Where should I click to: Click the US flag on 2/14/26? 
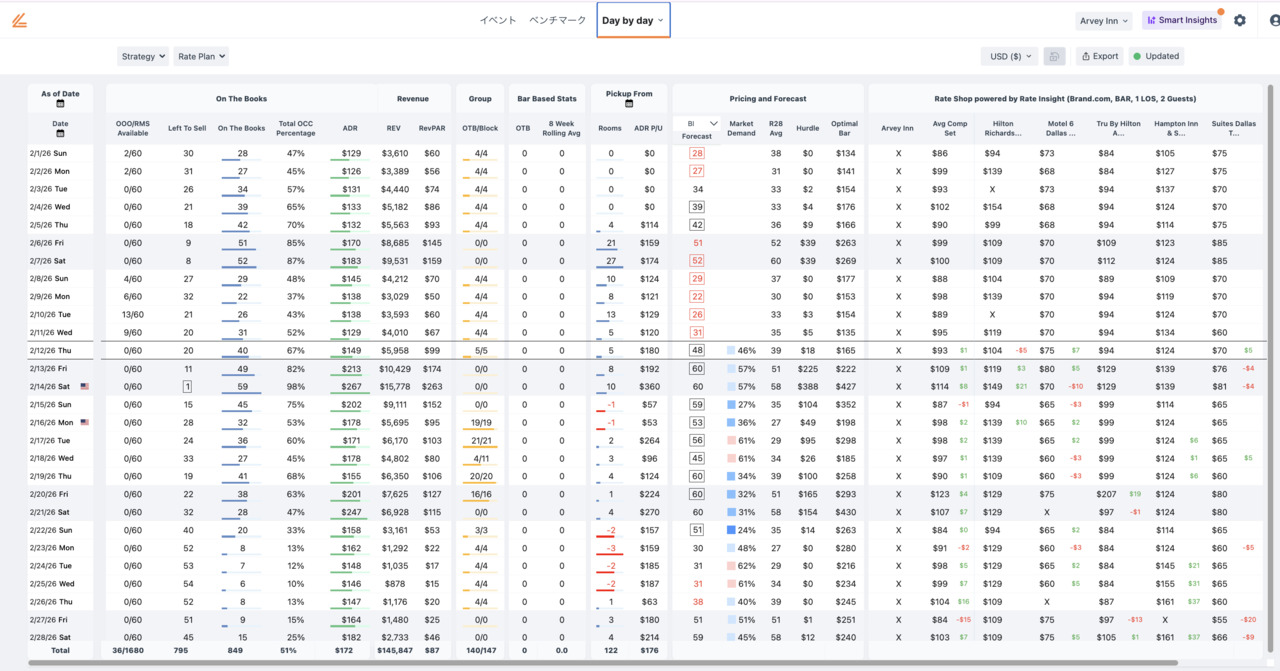(x=84, y=386)
